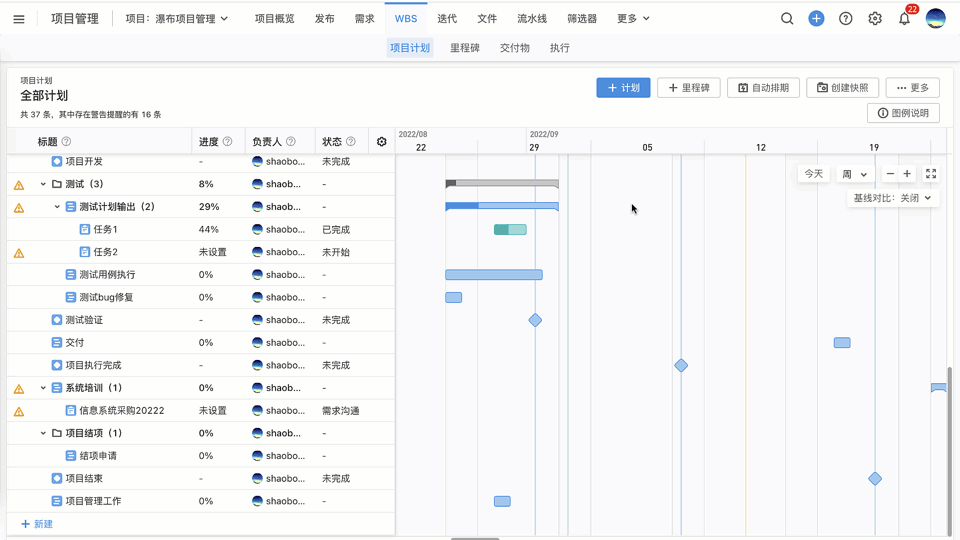960x540 pixels.
Task: Open the ··· 更多 actions button
Action: [913, 88]
